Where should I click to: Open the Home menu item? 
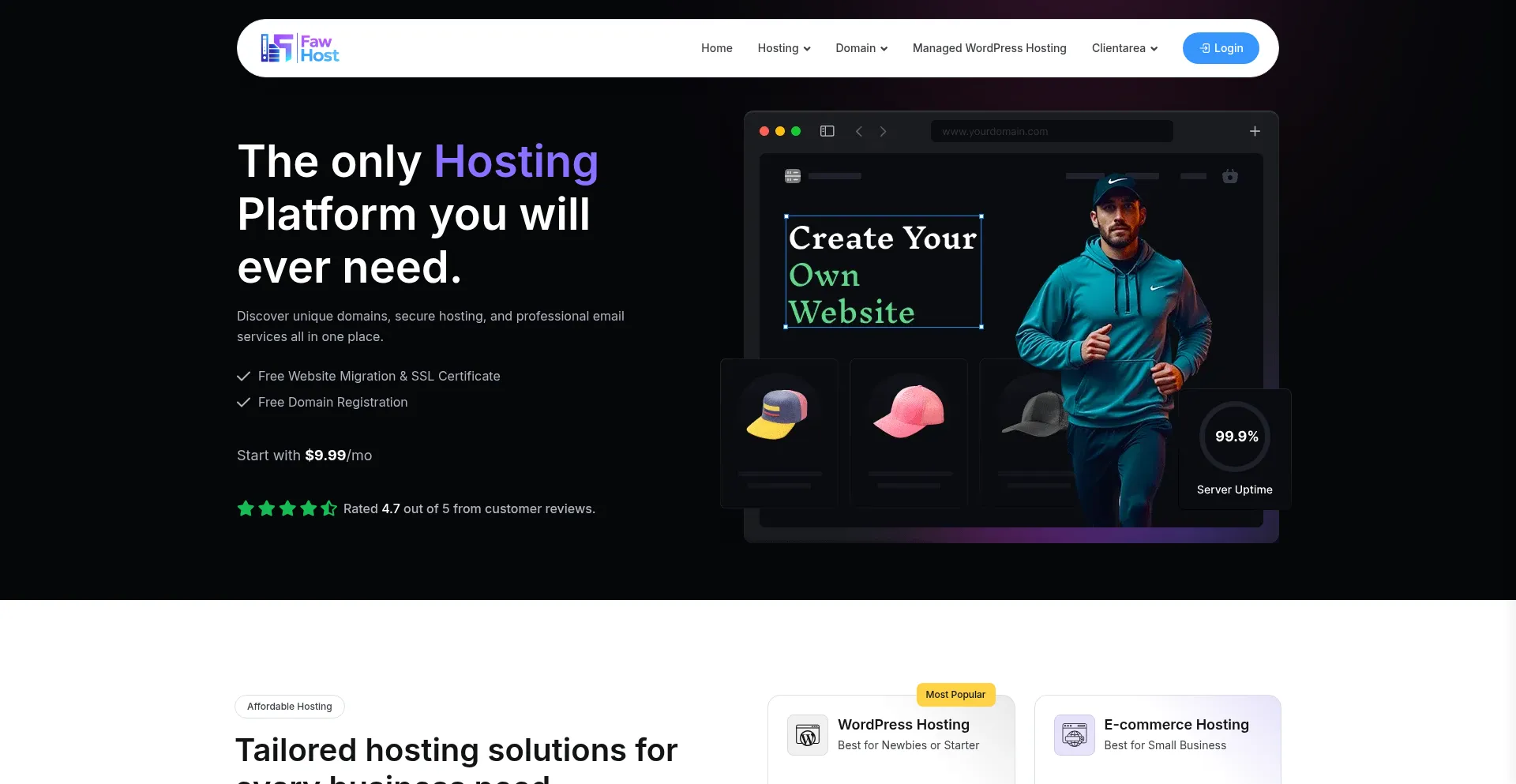716,48
